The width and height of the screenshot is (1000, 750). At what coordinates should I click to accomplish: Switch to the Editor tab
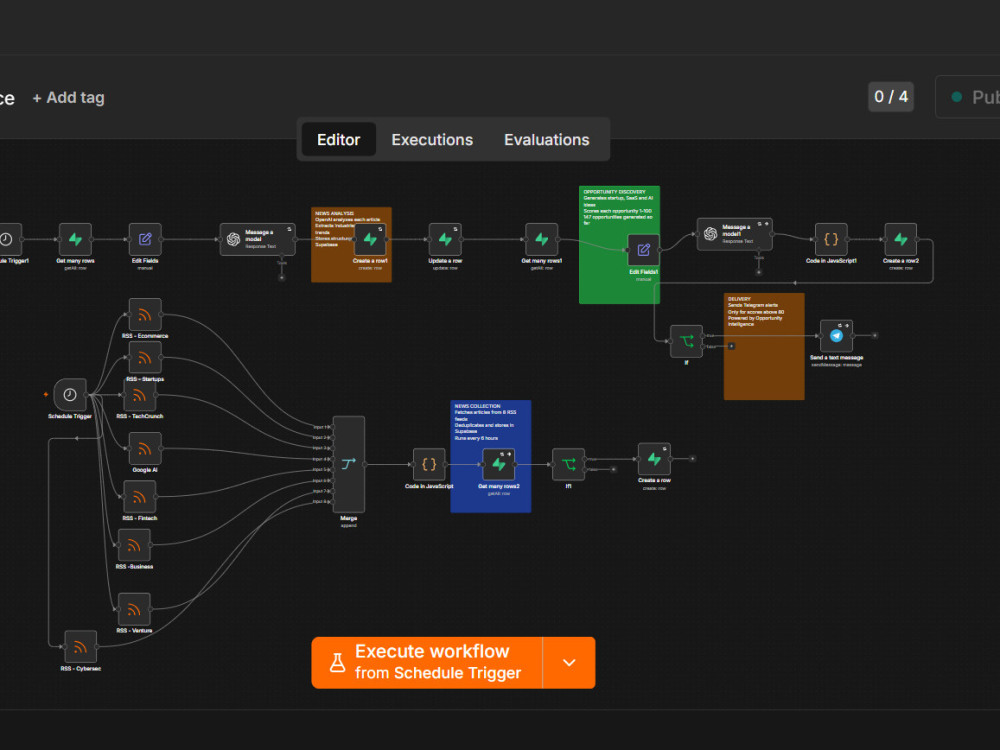[339, 140]
